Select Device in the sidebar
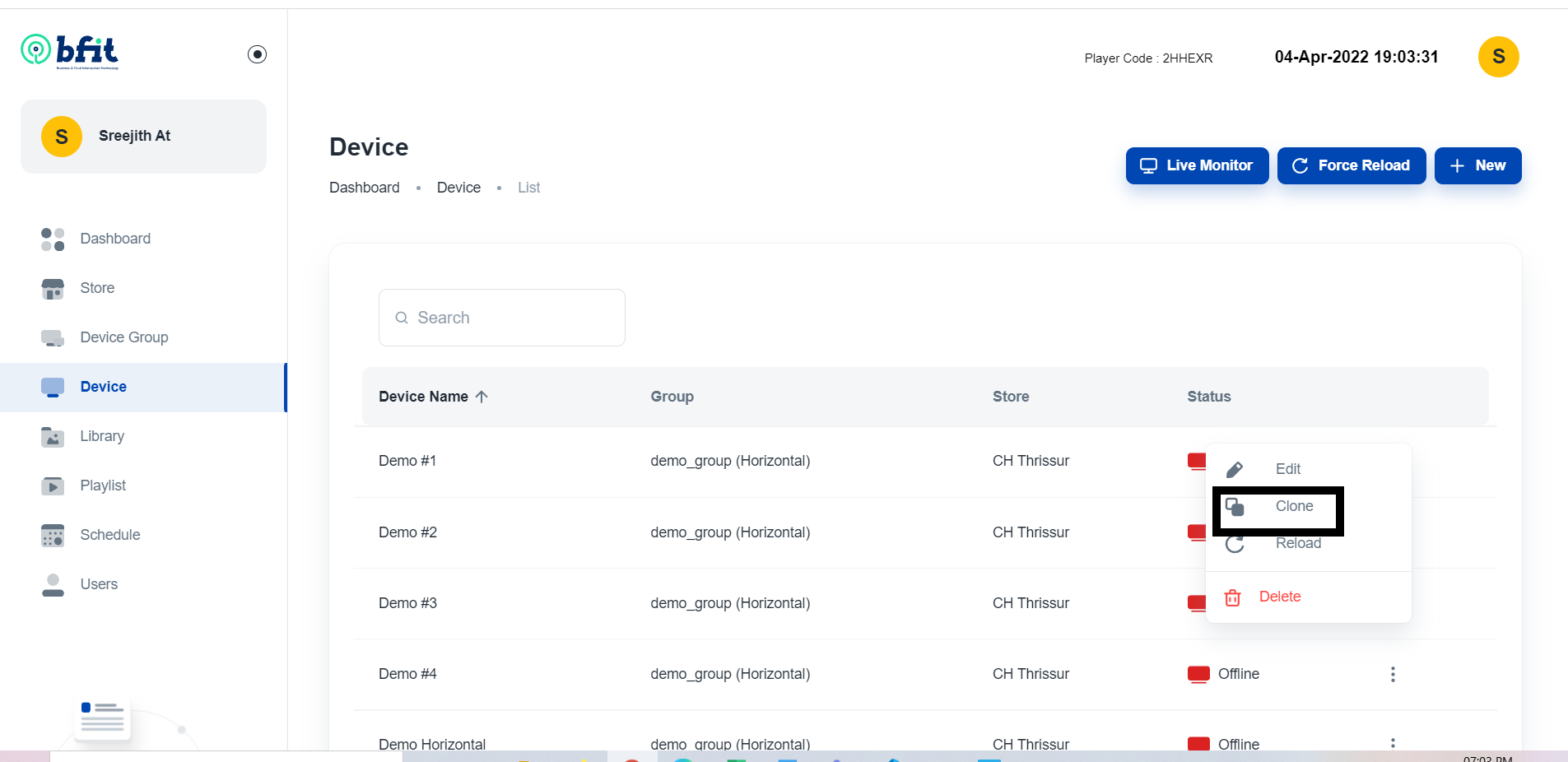 [x=143, y=387]
